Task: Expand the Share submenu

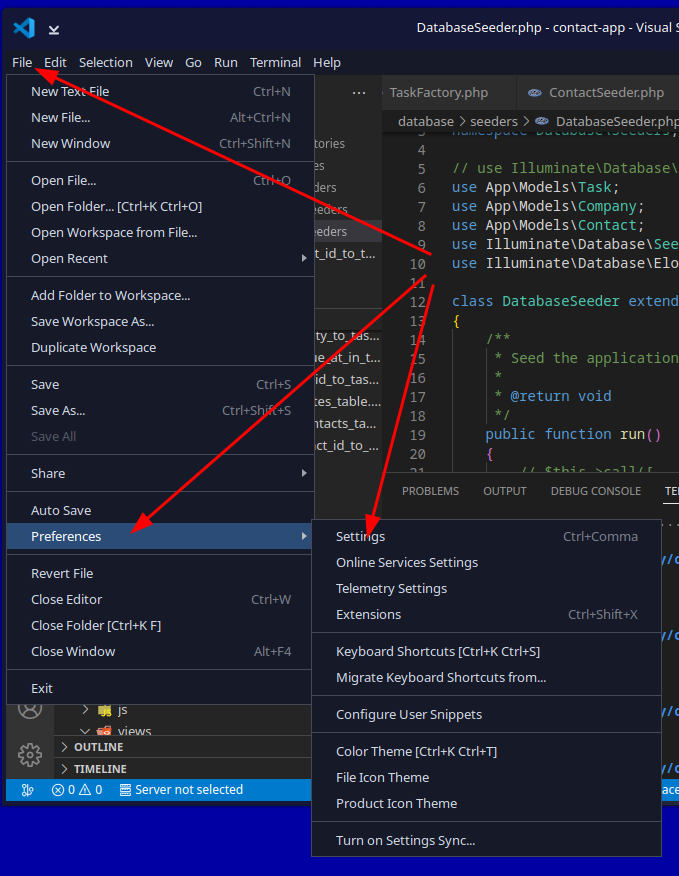Action: tap(159, 473)
